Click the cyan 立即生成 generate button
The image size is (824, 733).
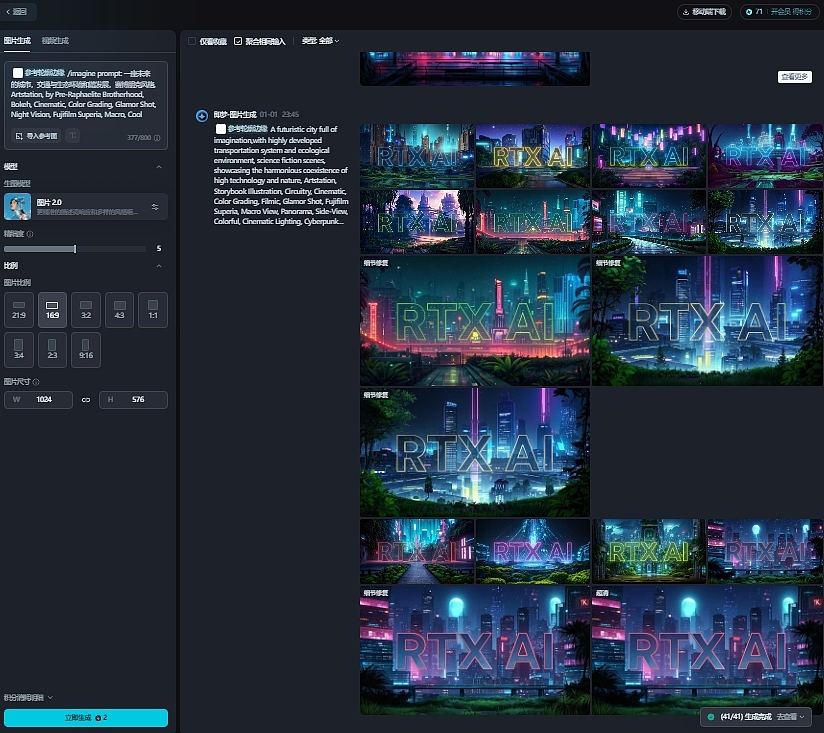[x=86, y=718]
